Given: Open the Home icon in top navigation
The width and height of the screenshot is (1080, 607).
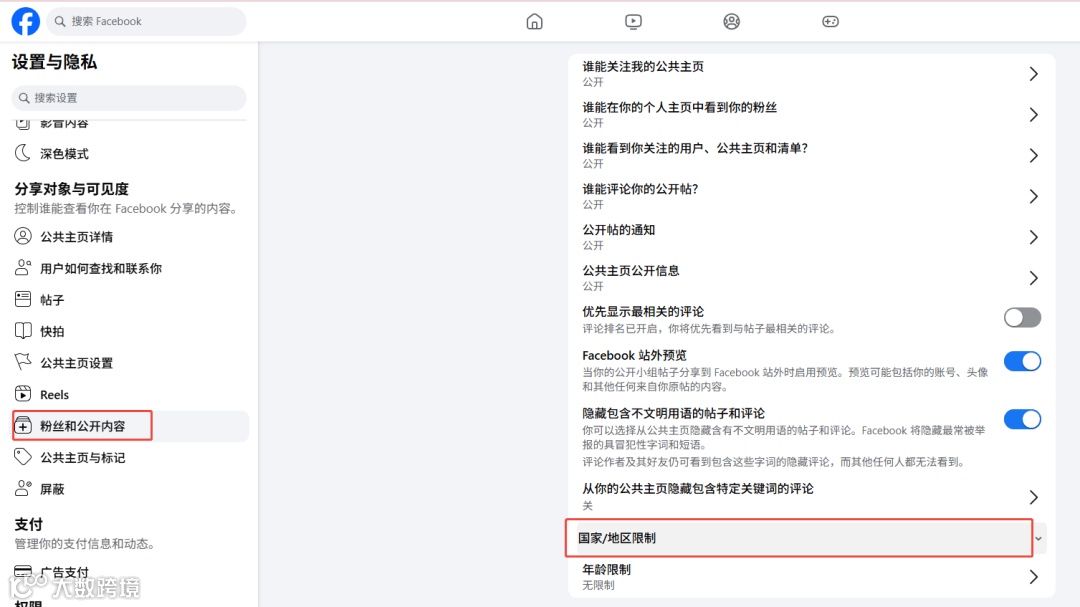Looking at the screenshot, I should (534, 21).
